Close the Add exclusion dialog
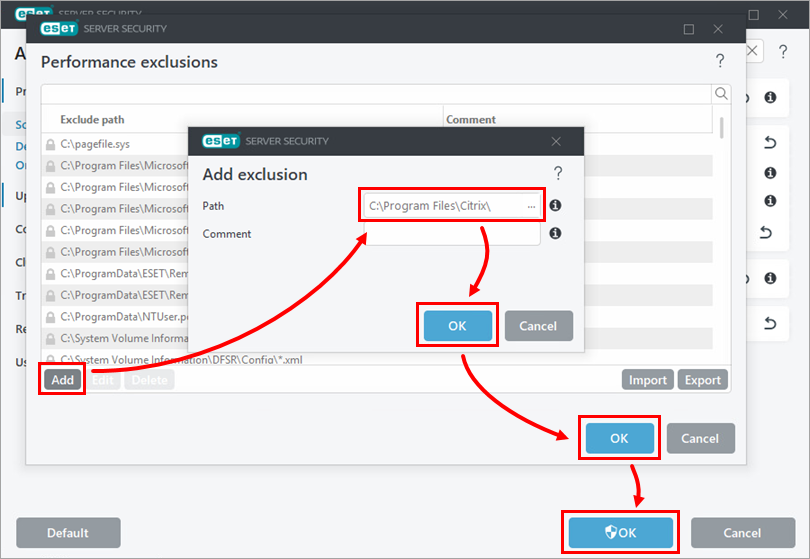810x559 pixels. pyautogui.click(x=556, y=141)
